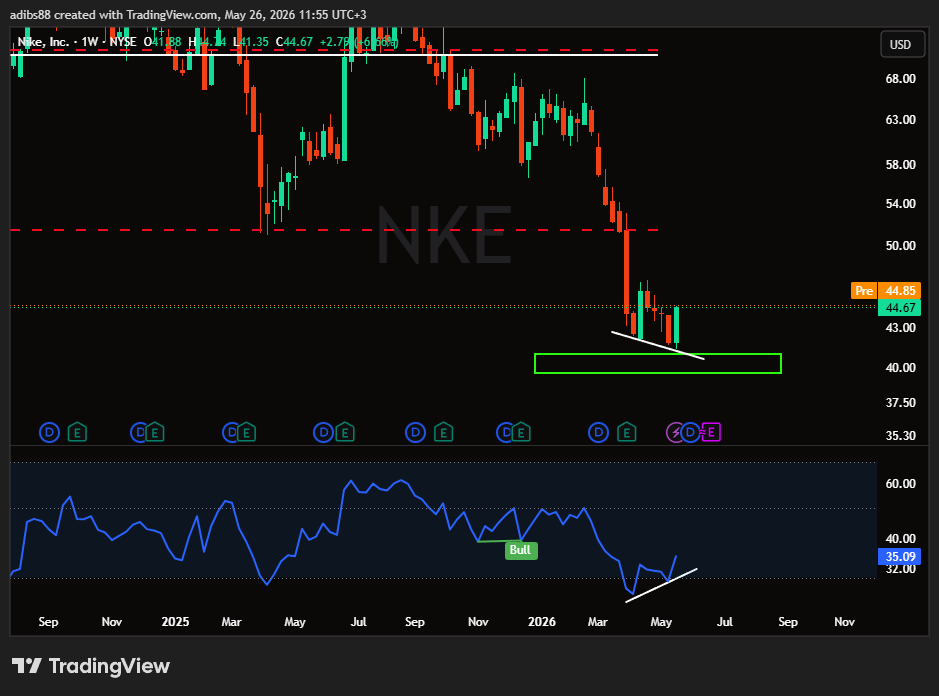The width and height of the screenshot is (939, 696).
Task: Click the header text adibs88 created with TradingView.com
Action: tap(113, 14)
